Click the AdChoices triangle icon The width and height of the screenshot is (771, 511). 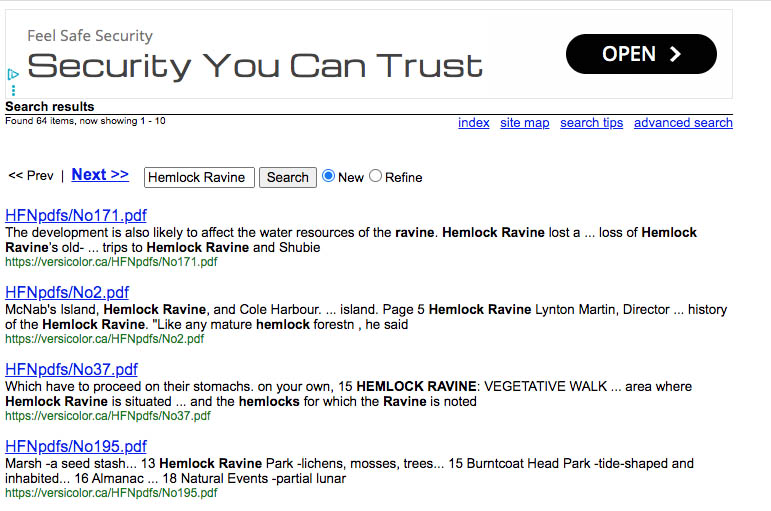click(x=12, y=74)
